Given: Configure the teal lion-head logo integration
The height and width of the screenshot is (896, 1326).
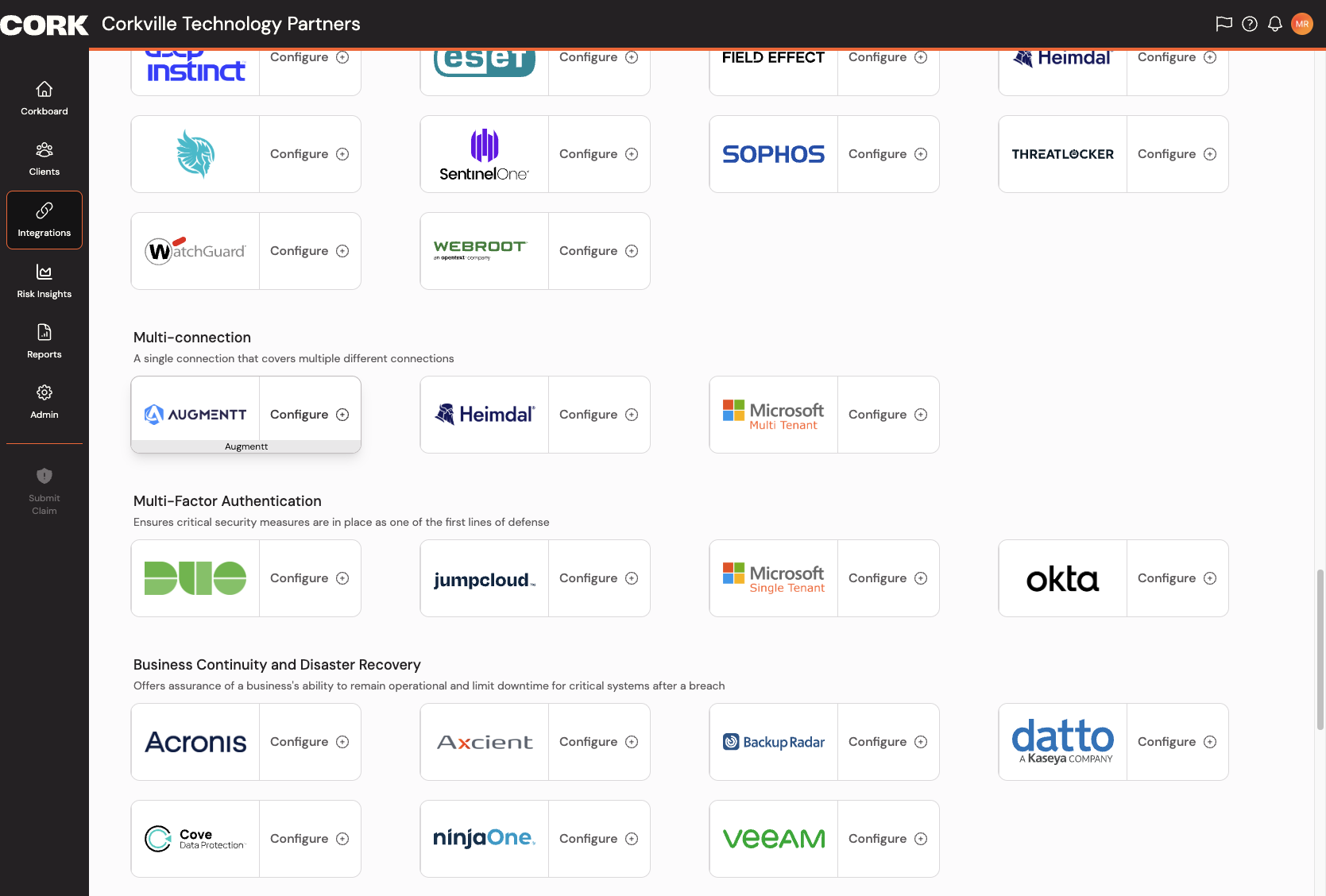Looking at the screenshot, I should [x=310, y=154].
